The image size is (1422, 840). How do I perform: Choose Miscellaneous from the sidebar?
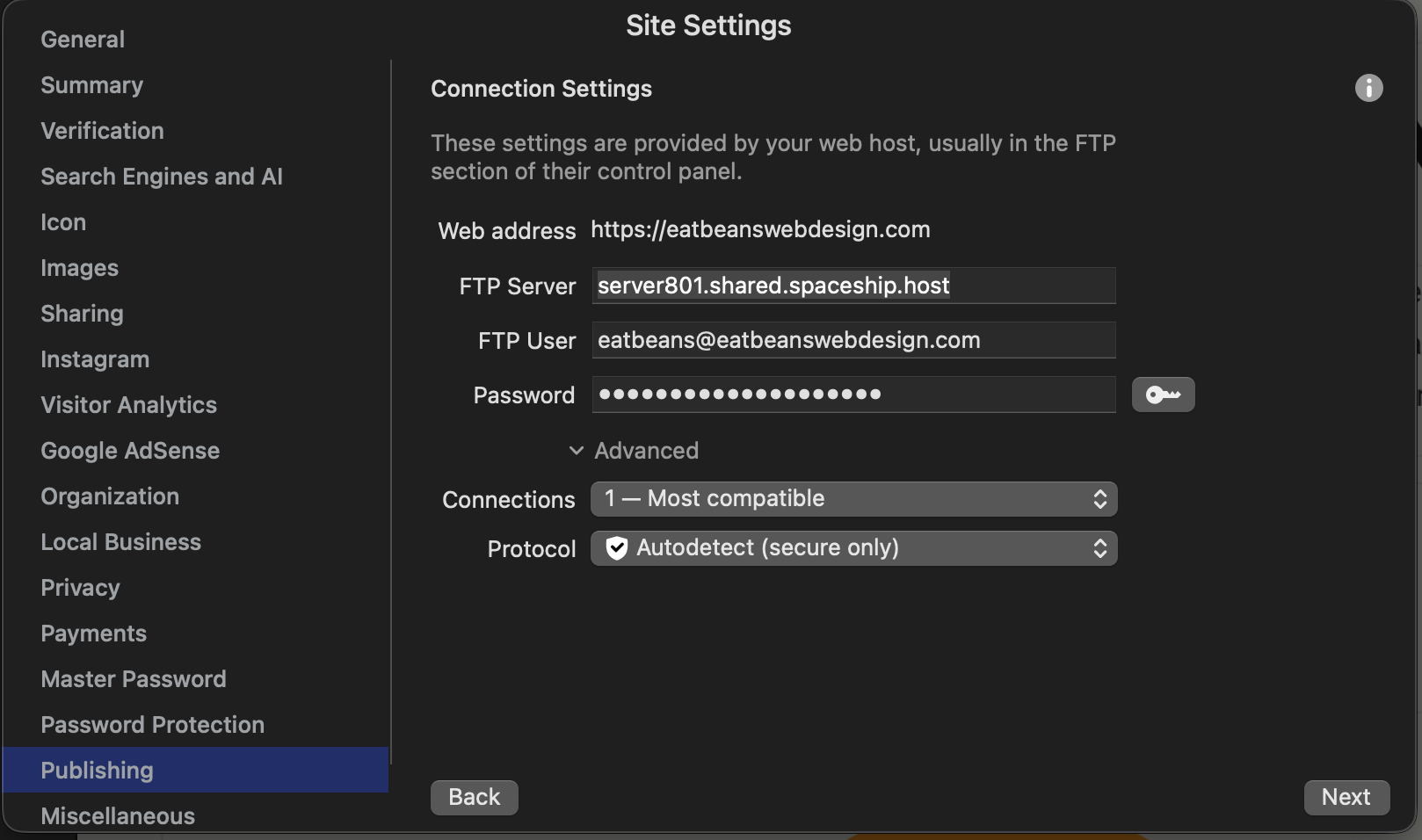point(118,815)
